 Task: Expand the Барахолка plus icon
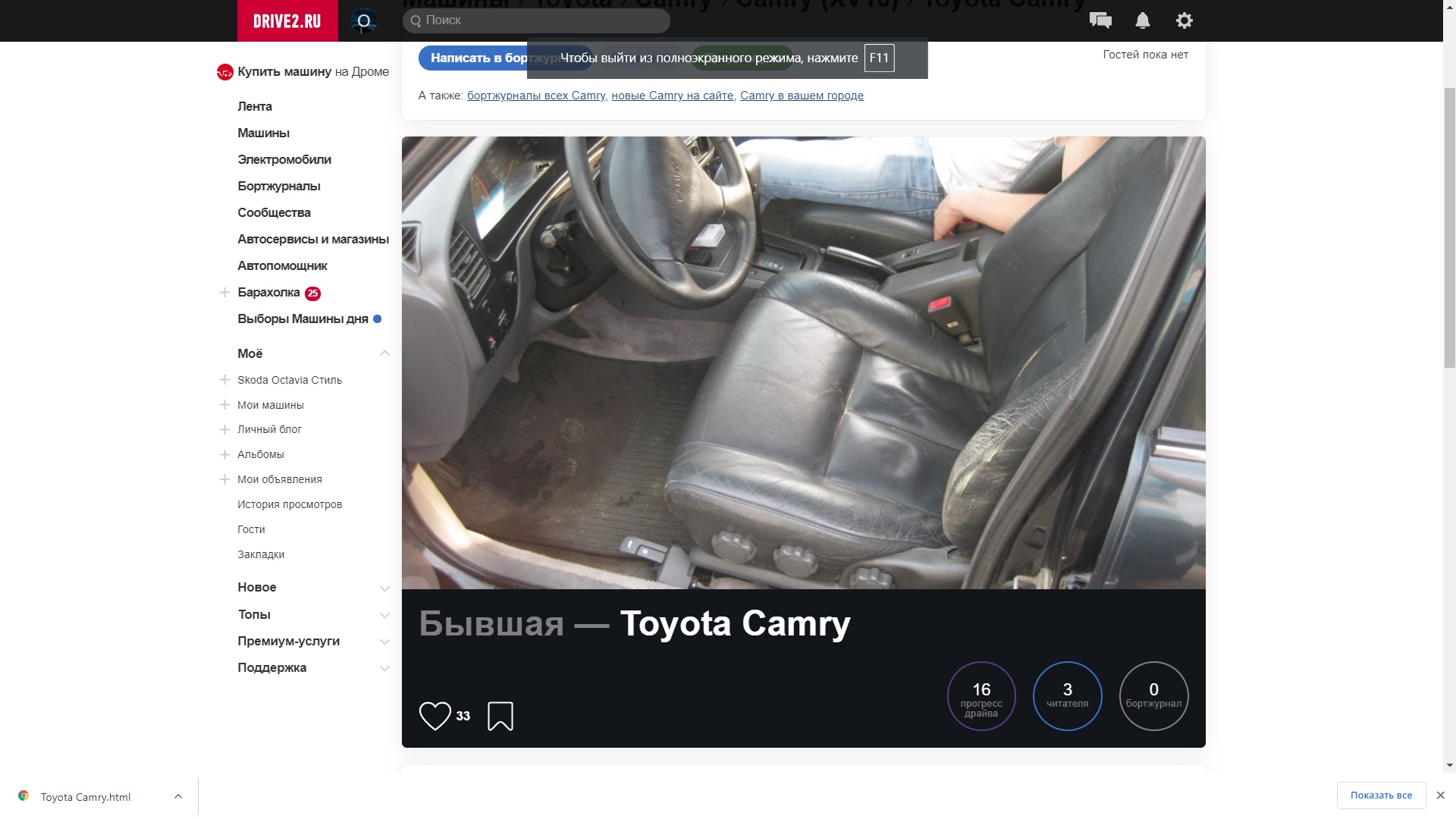pyautogui.click(x=224, y=293)
